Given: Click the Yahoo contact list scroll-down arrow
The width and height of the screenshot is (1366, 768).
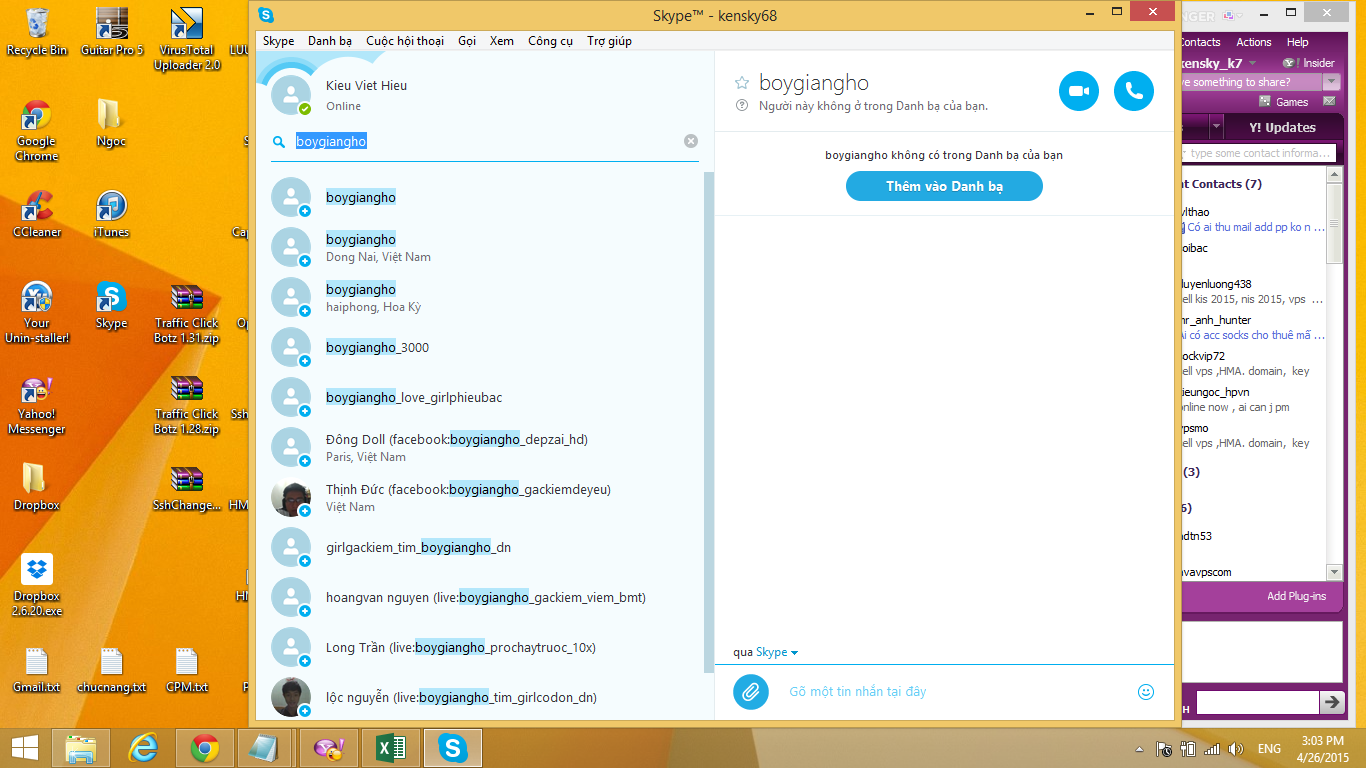Looking at the screenshot, I should pos(1334,572).
